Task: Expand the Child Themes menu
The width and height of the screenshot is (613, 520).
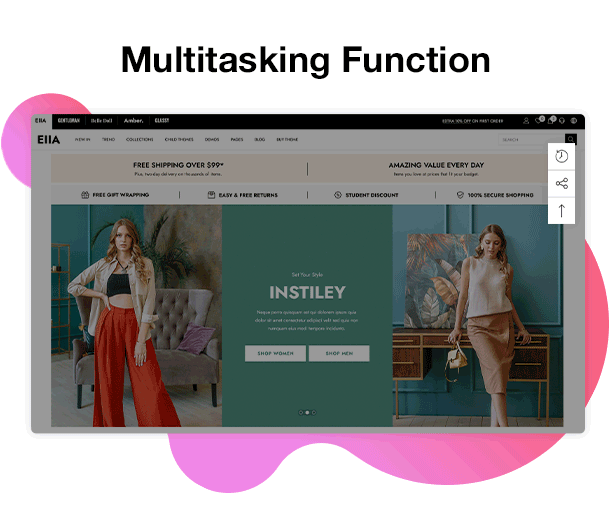Action: [178, 140]
